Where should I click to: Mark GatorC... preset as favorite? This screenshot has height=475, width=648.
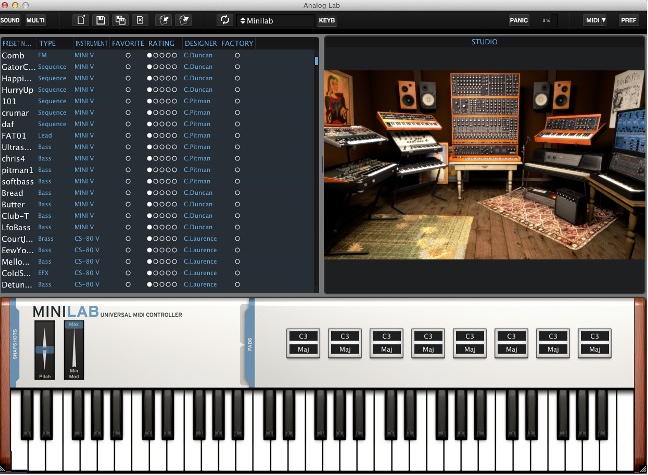click(128, 67)
